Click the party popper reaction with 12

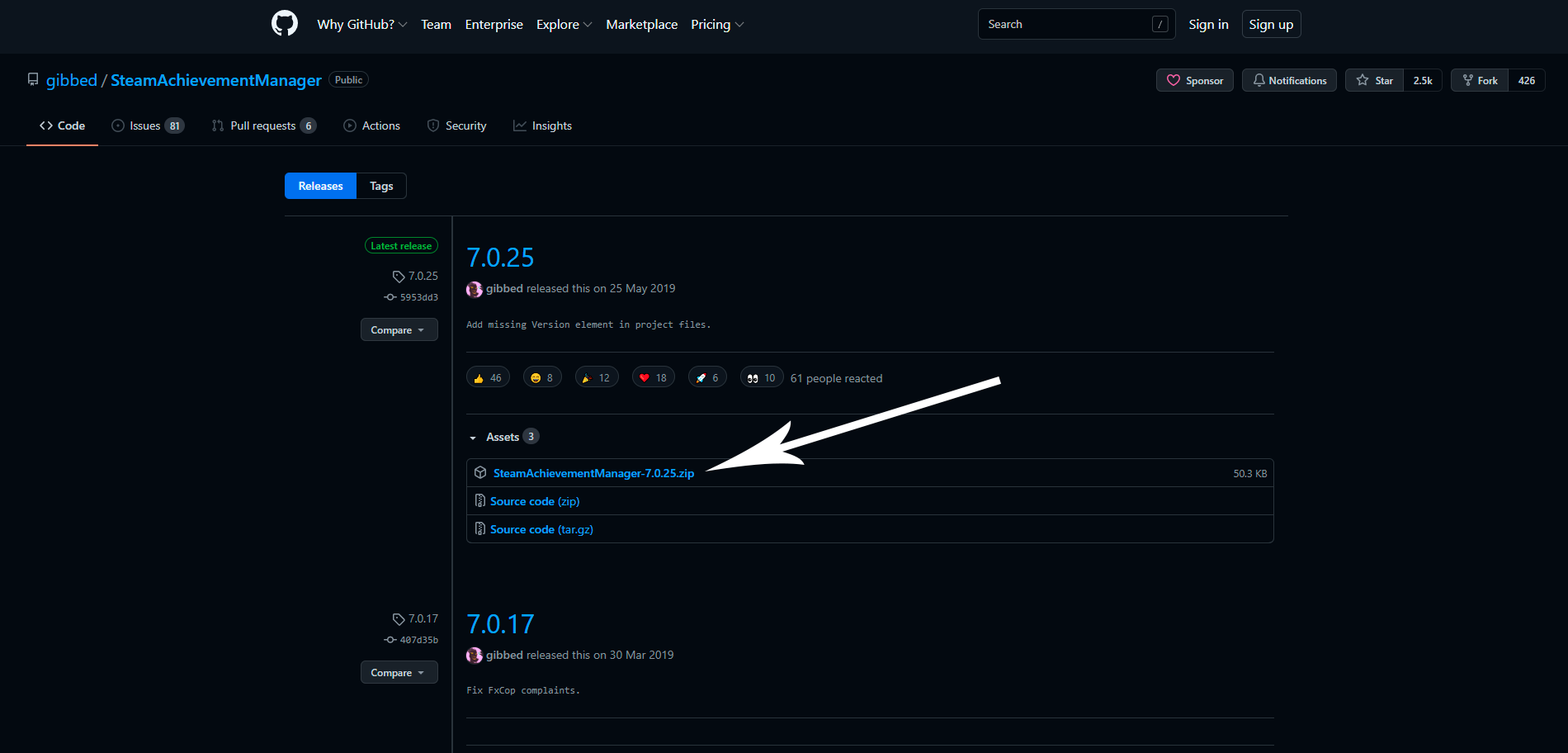coord(597,377)
